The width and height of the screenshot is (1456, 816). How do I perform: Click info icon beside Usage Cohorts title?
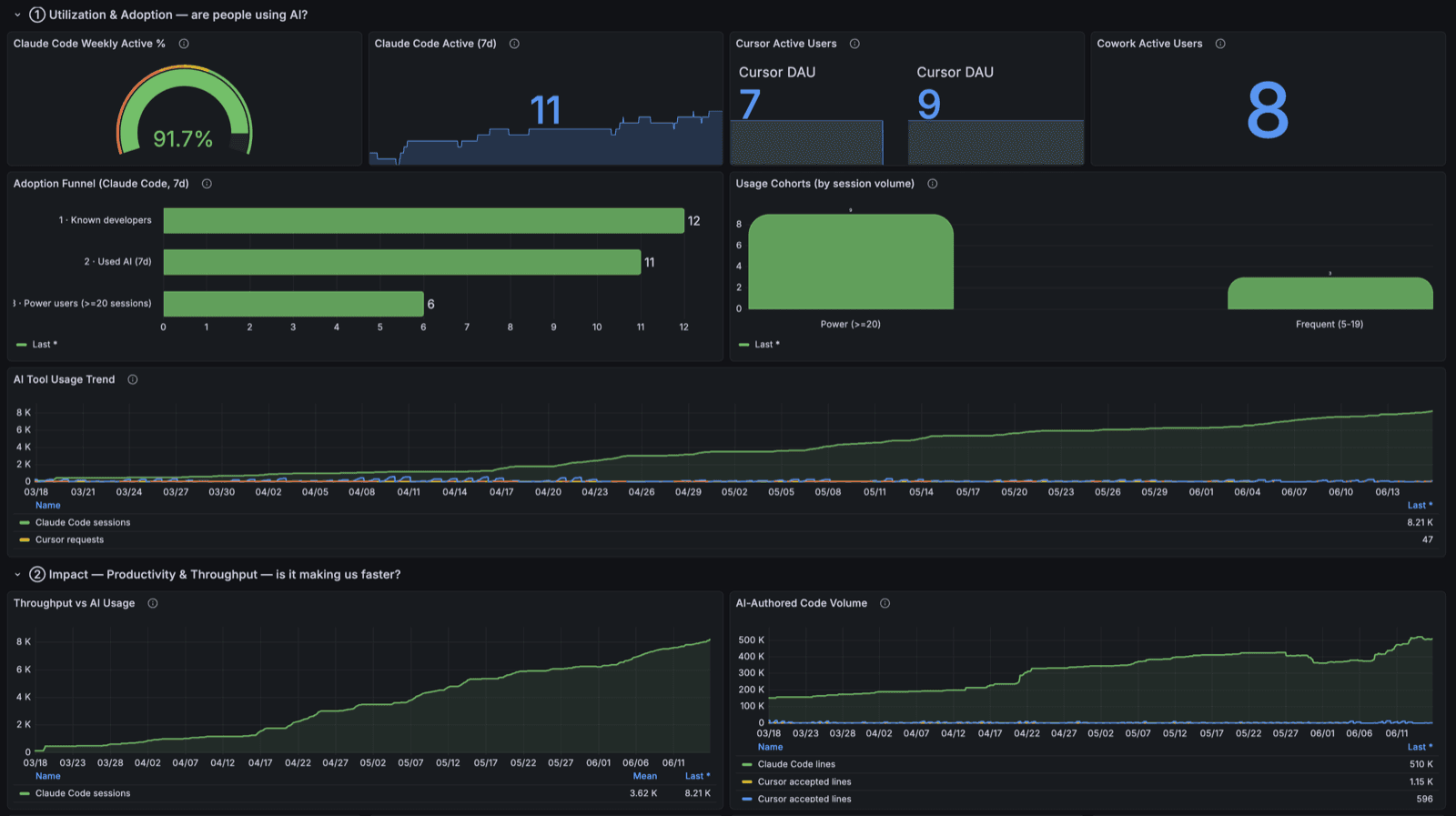tap(933, 184)
